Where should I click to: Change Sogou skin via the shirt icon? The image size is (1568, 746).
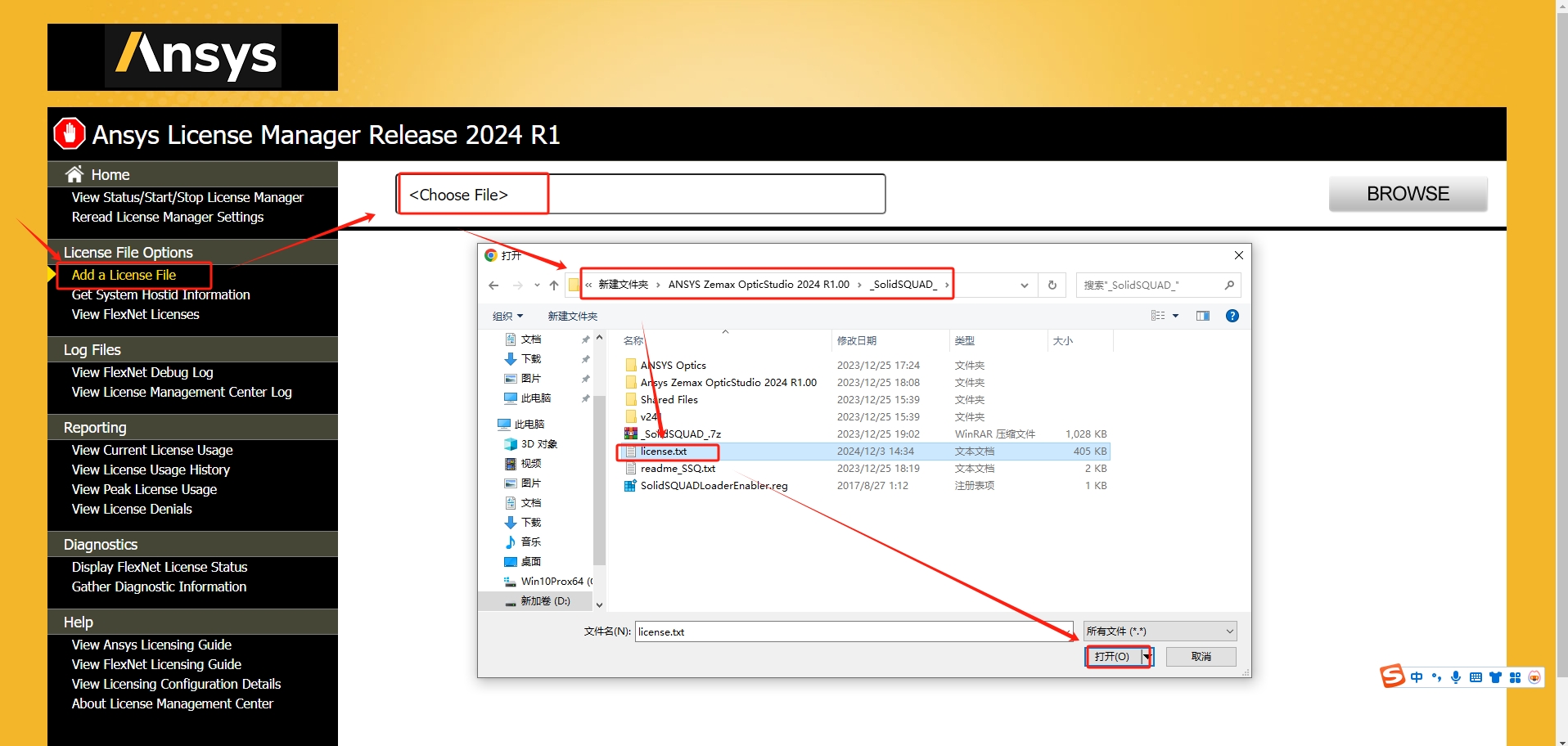pos(1495,676)
